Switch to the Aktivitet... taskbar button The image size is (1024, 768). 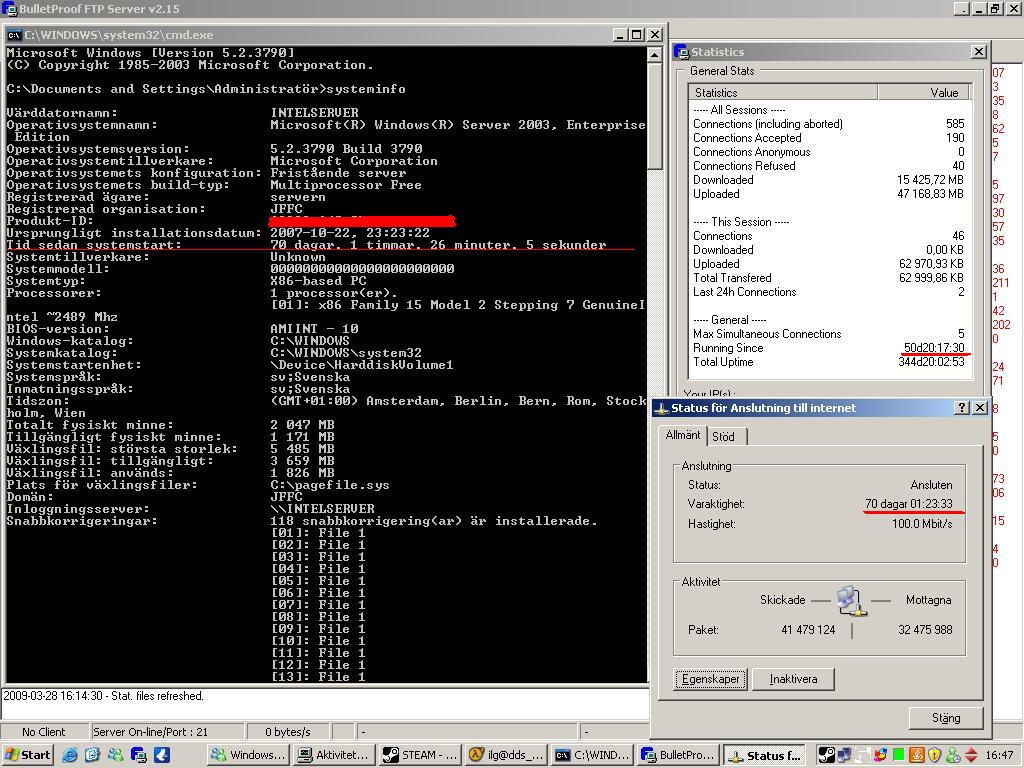(334, 755)
